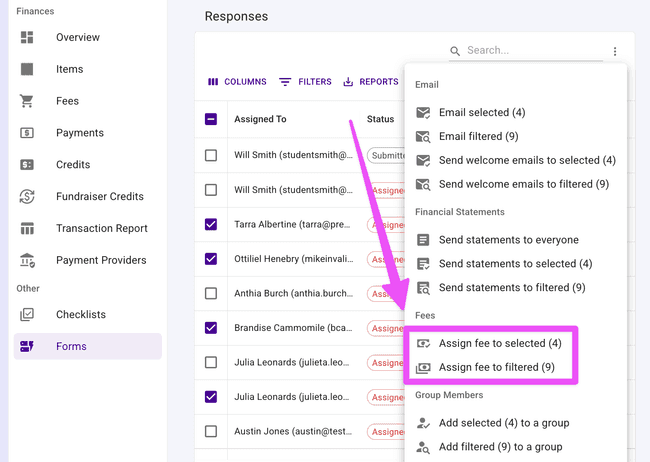Click the Email filtered envelope icon
Image resolution: width=650 pixels, height=462 pixels.
point(423,136)
